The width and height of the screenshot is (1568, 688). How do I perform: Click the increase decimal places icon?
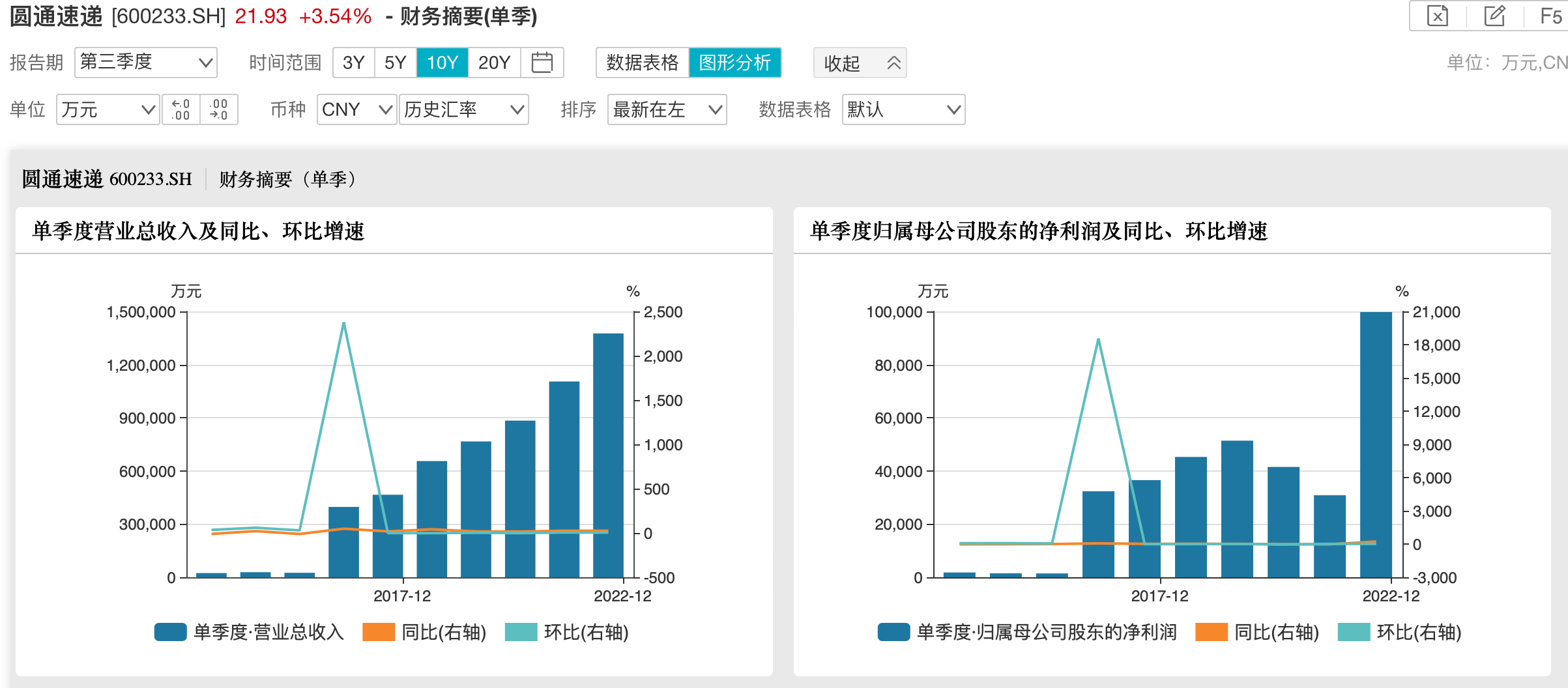(181, 109)
